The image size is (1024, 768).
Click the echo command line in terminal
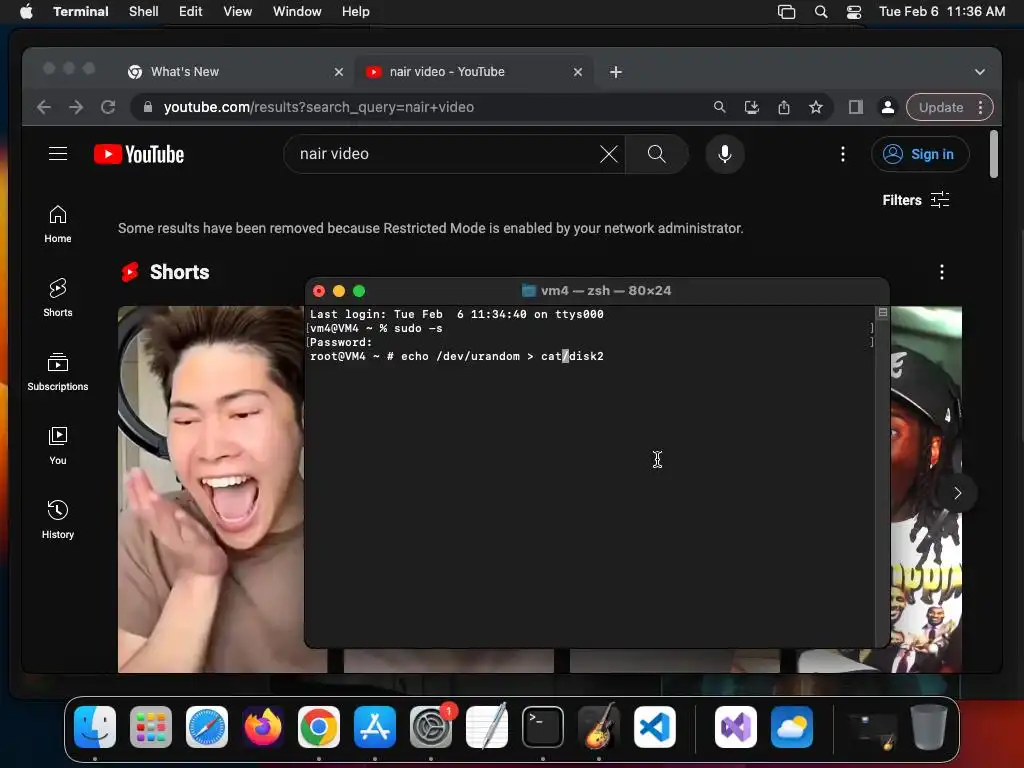[456, 356]
